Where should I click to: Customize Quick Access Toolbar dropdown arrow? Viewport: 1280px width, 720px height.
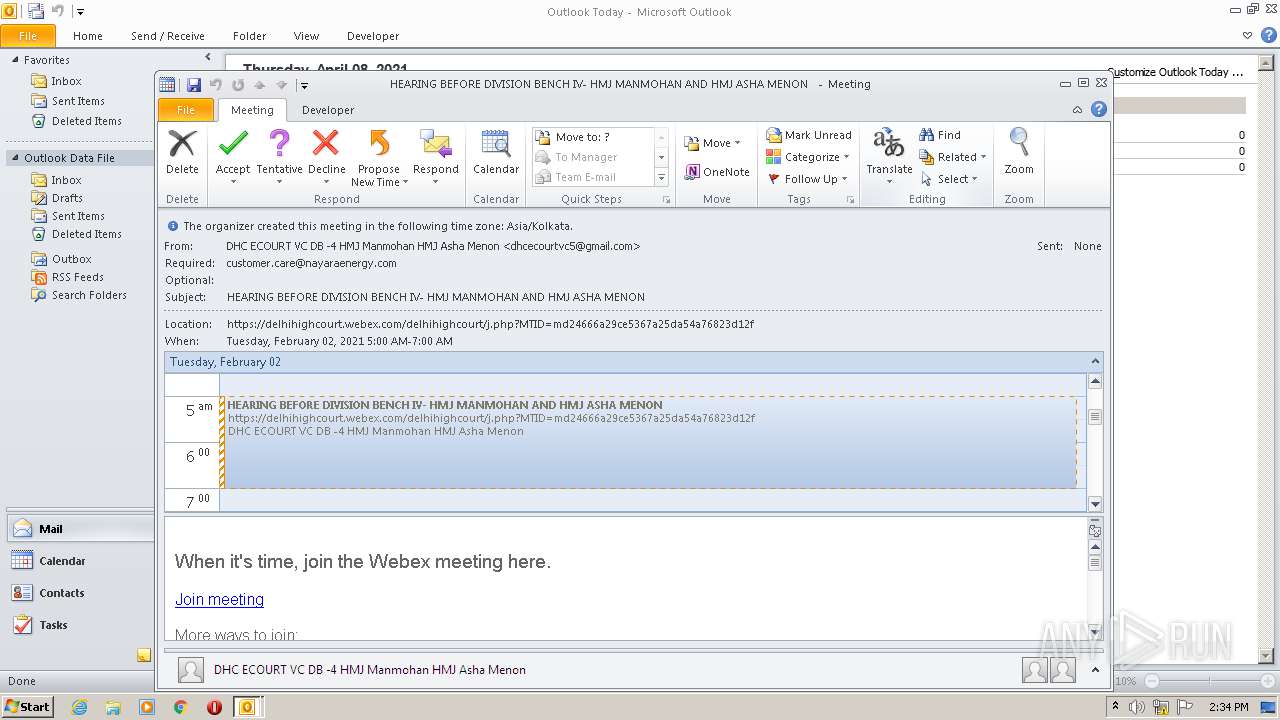point(304,85)
